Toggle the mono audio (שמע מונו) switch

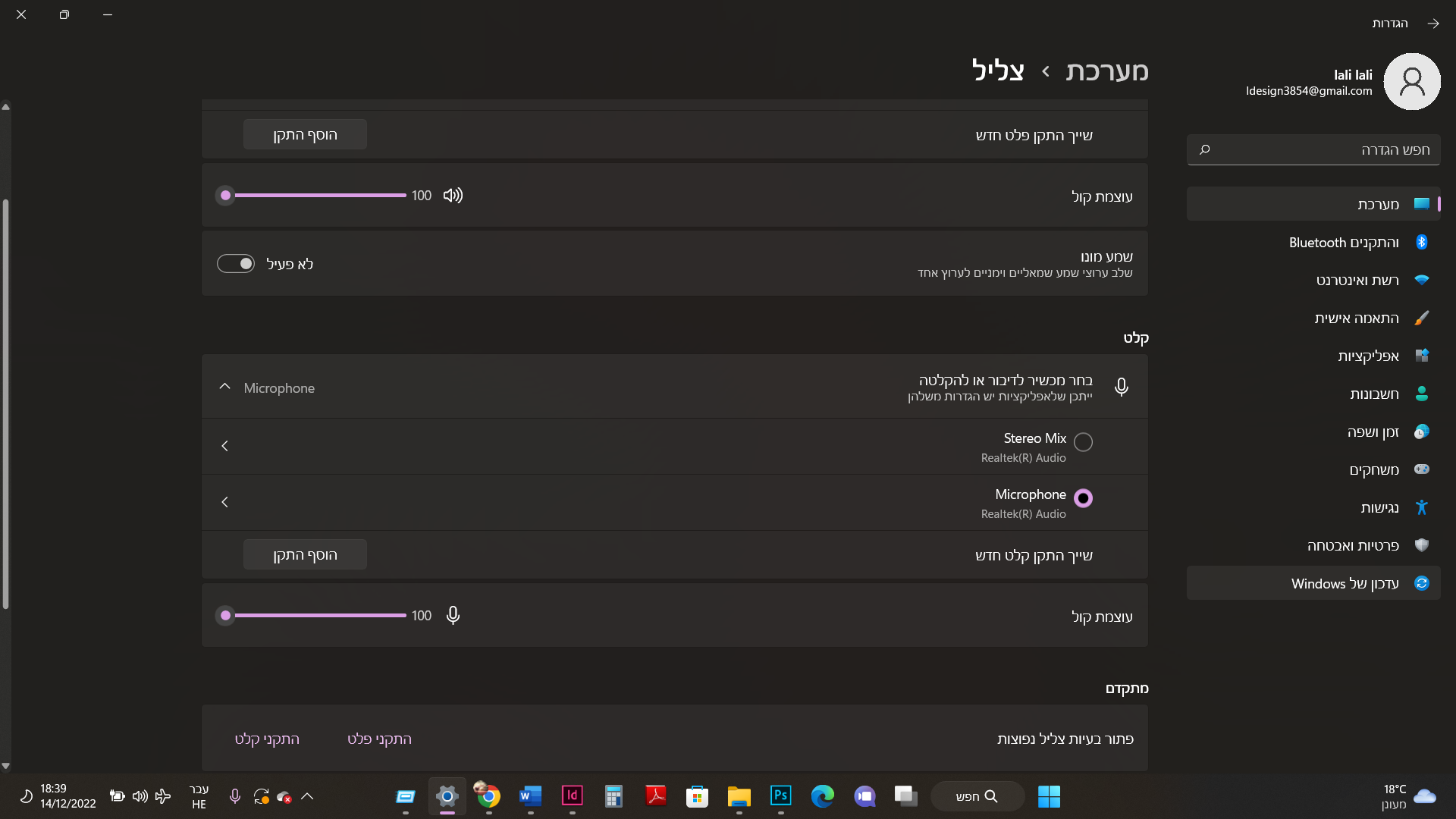tap(236, 264)
